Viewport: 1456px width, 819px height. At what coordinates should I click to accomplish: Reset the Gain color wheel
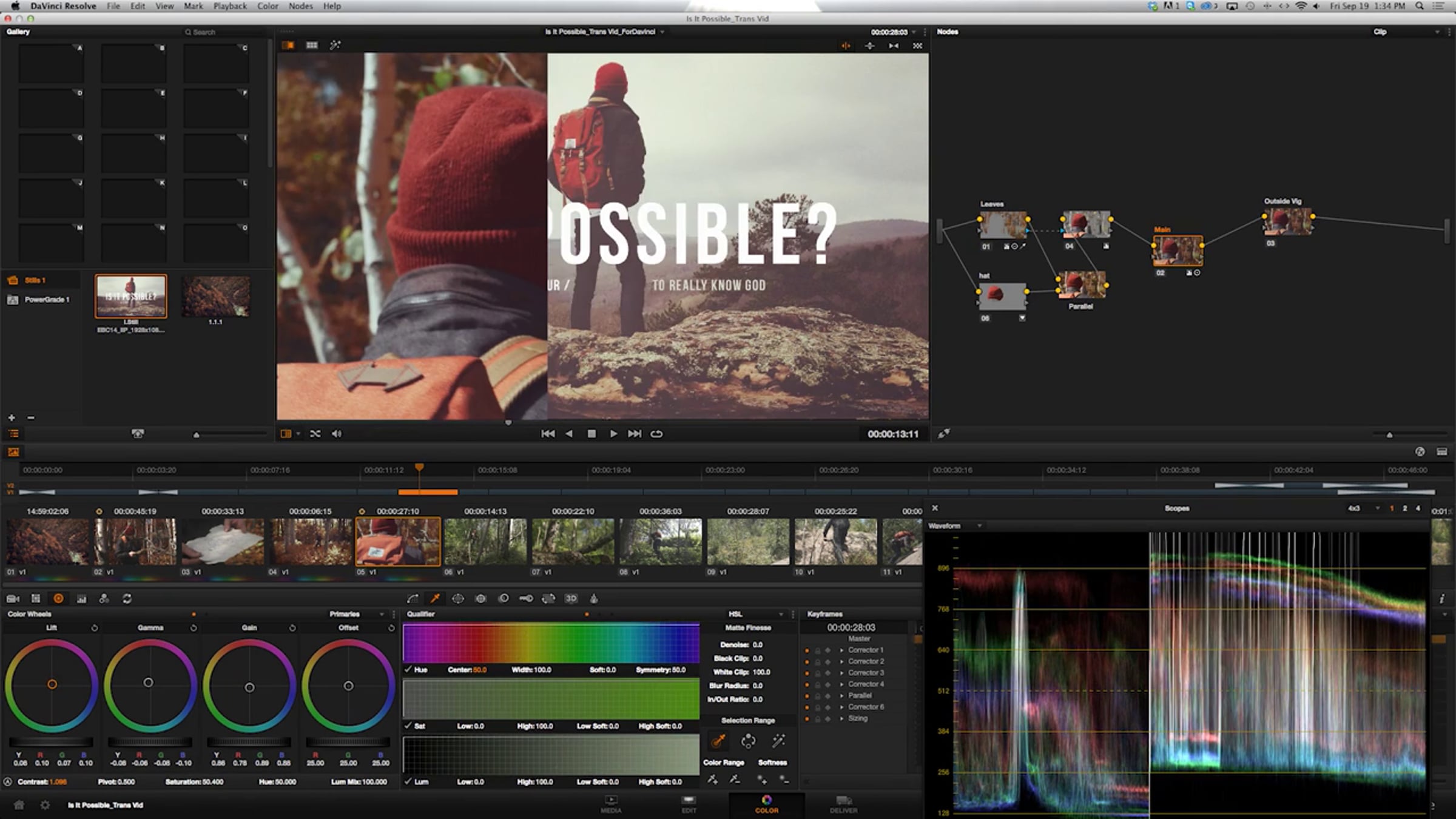point(292,628)
